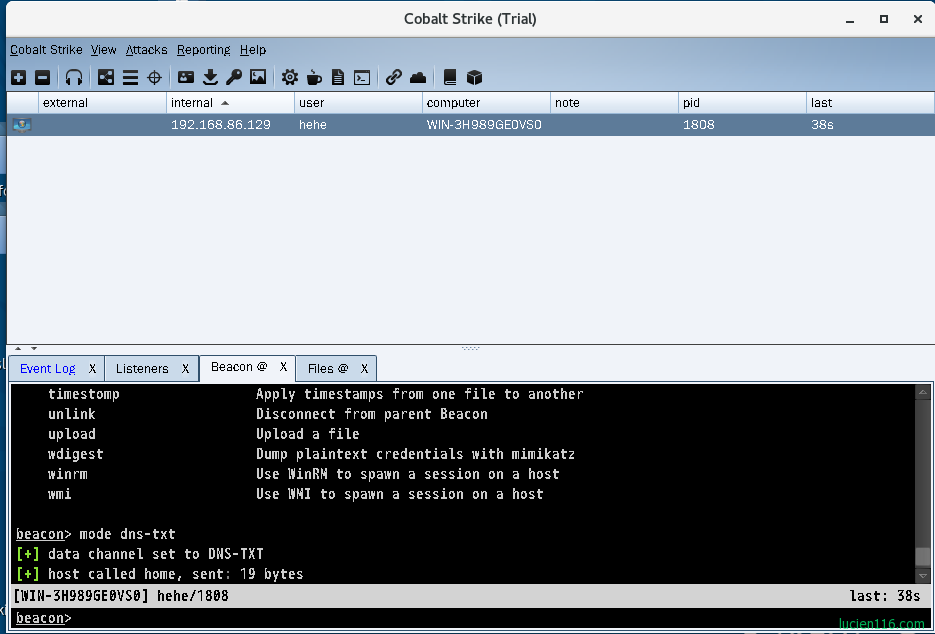
Task: Open the View menu
Action: [x=103, y=50]
